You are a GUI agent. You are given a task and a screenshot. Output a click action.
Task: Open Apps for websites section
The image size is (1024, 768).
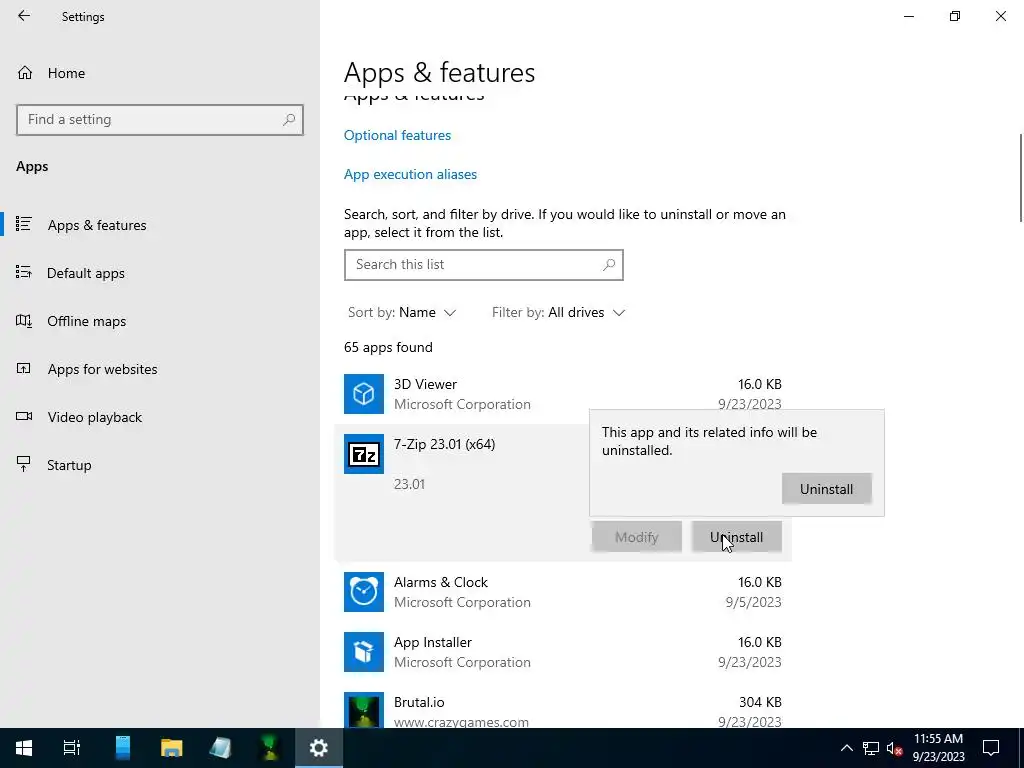(x=102, y=369)
